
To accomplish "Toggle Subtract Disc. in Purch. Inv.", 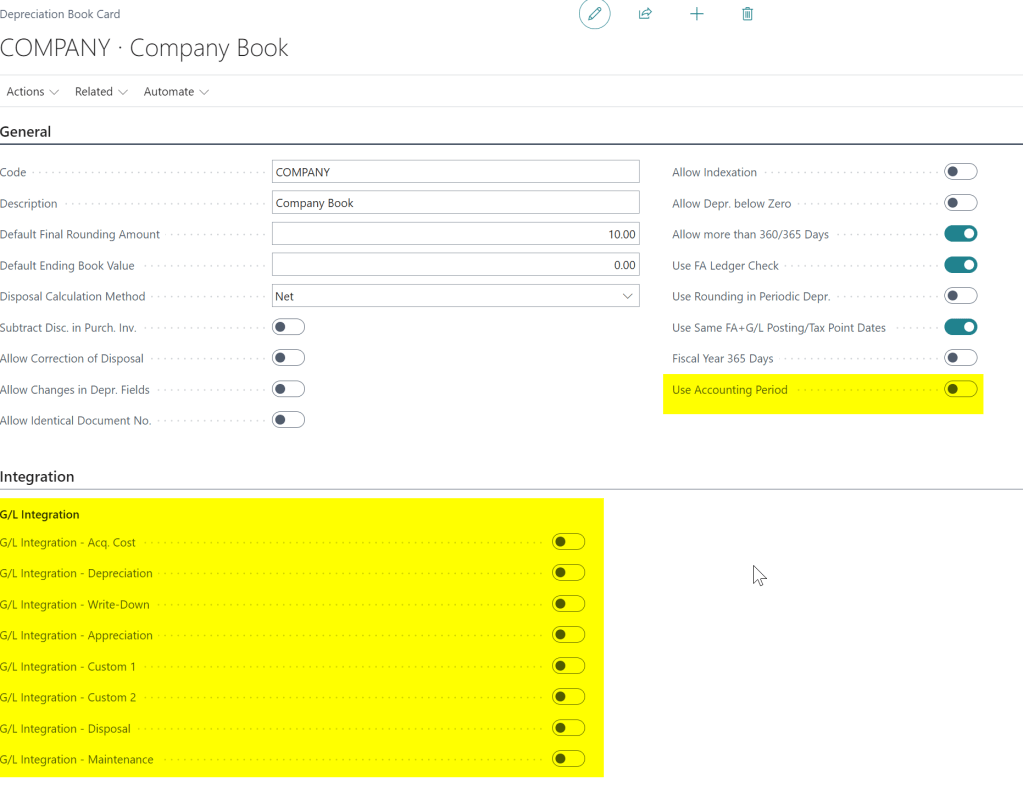I will pyautogui.click(x=288, y=327).
